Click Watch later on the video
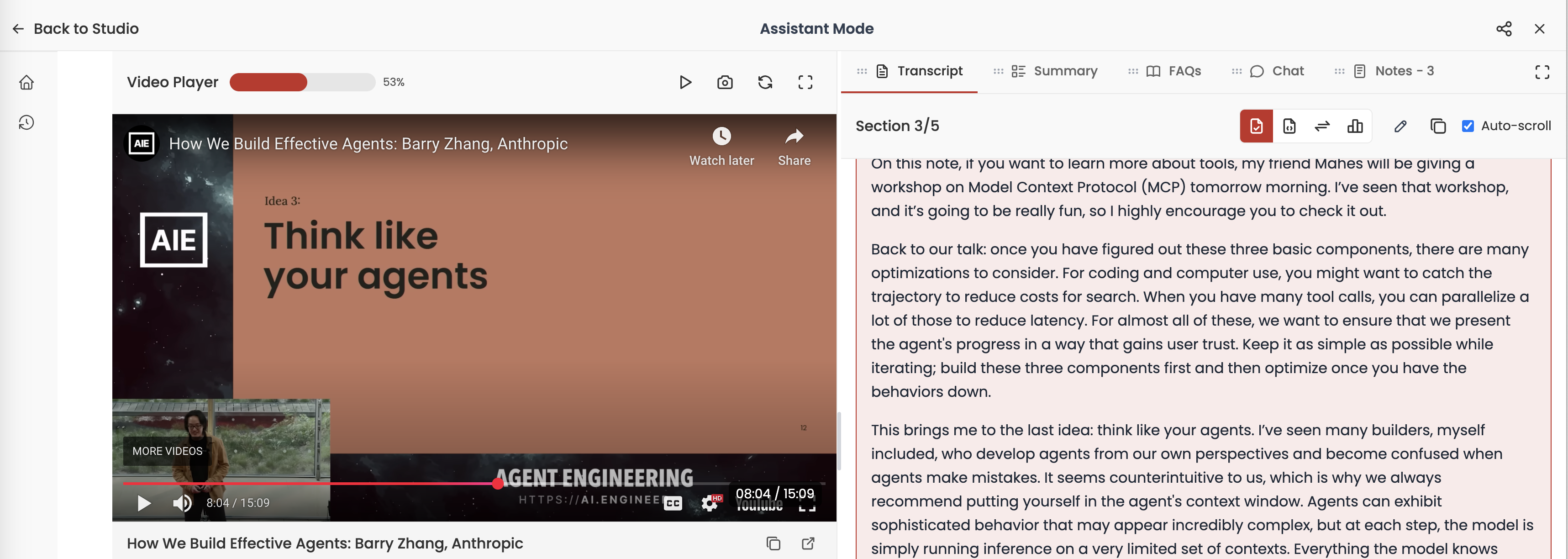This screenshot has width=1568, height=559. pos(721,146)
